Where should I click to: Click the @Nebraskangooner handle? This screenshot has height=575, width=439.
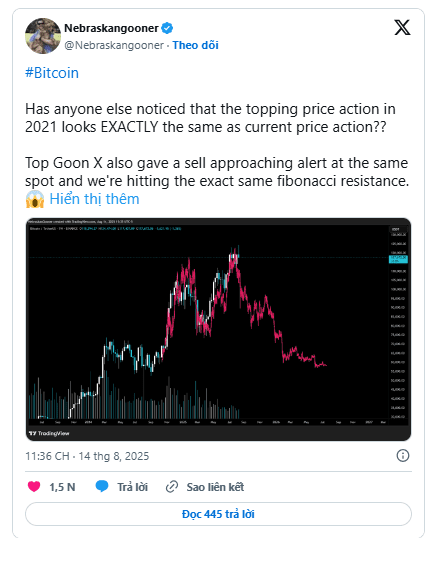click(114, 45)
